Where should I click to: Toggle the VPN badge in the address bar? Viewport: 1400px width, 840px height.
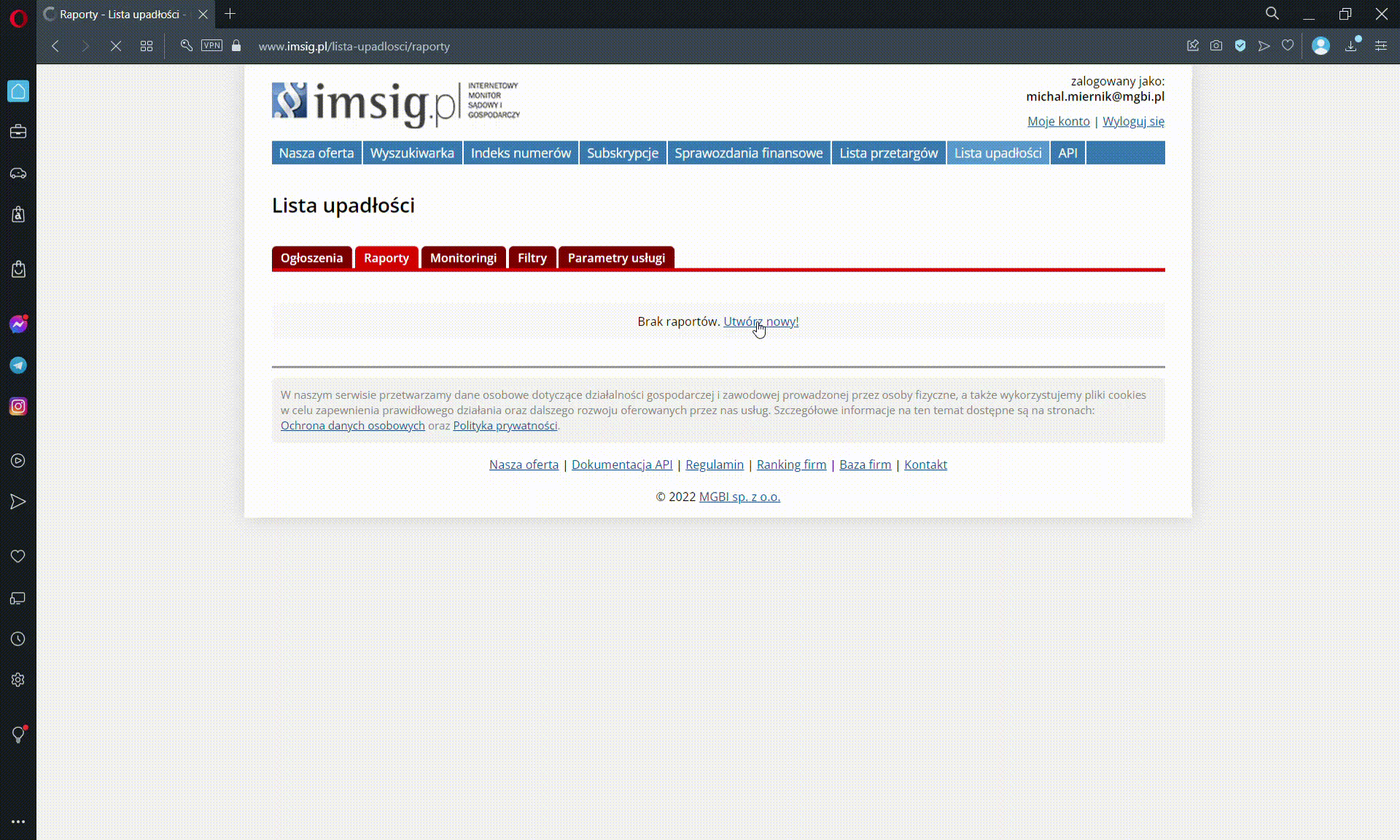(211, 45)
